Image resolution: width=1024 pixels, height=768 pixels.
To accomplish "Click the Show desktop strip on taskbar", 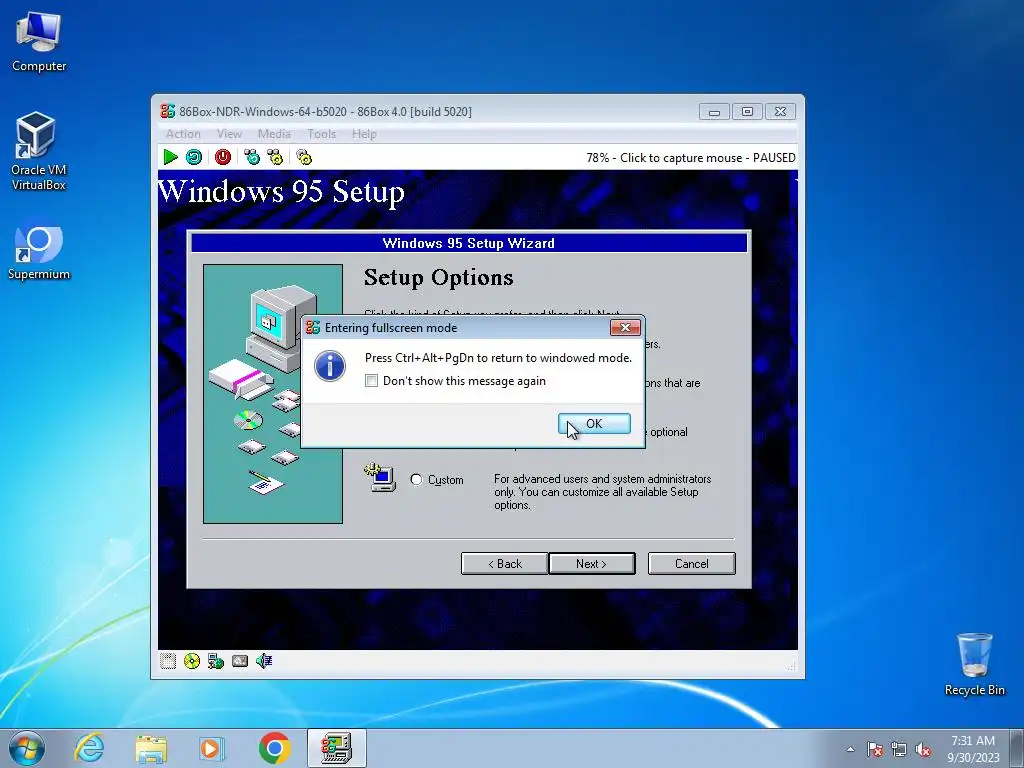I will [x=1018, y=748].
